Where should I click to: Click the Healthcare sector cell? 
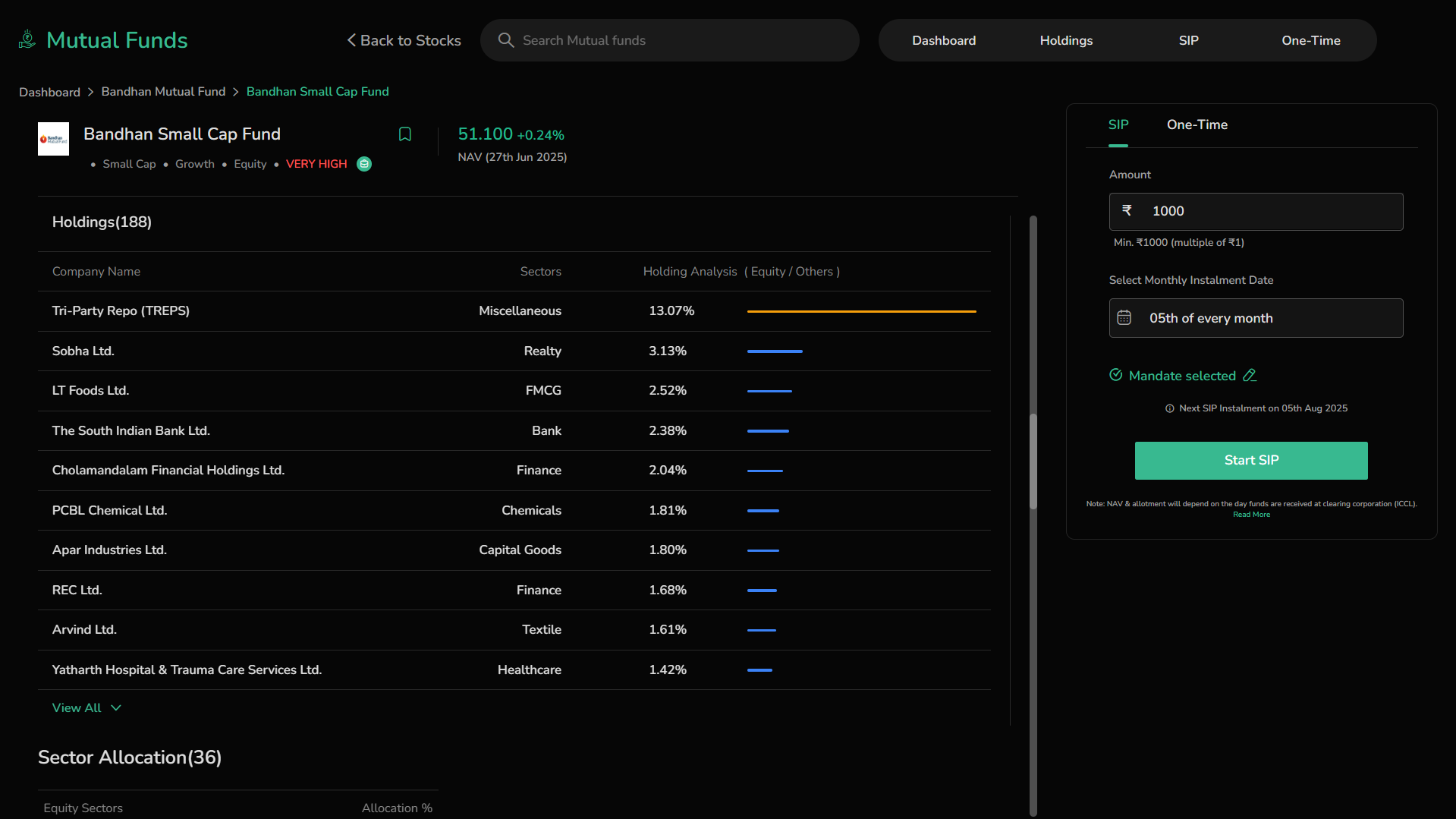tap(529, 669)
